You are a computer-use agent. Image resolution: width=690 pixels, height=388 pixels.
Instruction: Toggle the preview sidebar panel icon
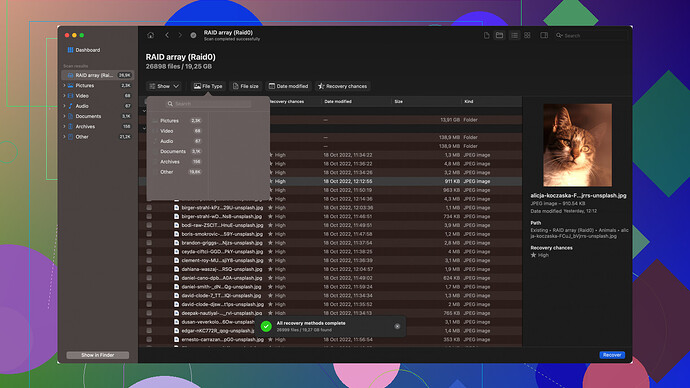(x=544, y=35)
